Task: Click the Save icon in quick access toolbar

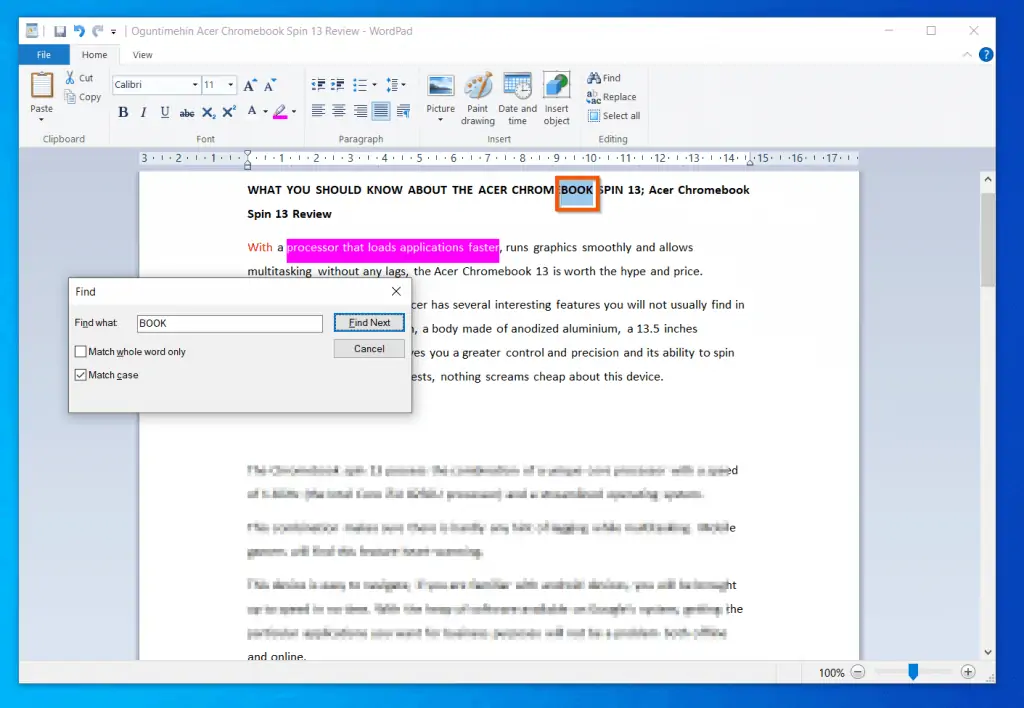Action: point(60,31)
